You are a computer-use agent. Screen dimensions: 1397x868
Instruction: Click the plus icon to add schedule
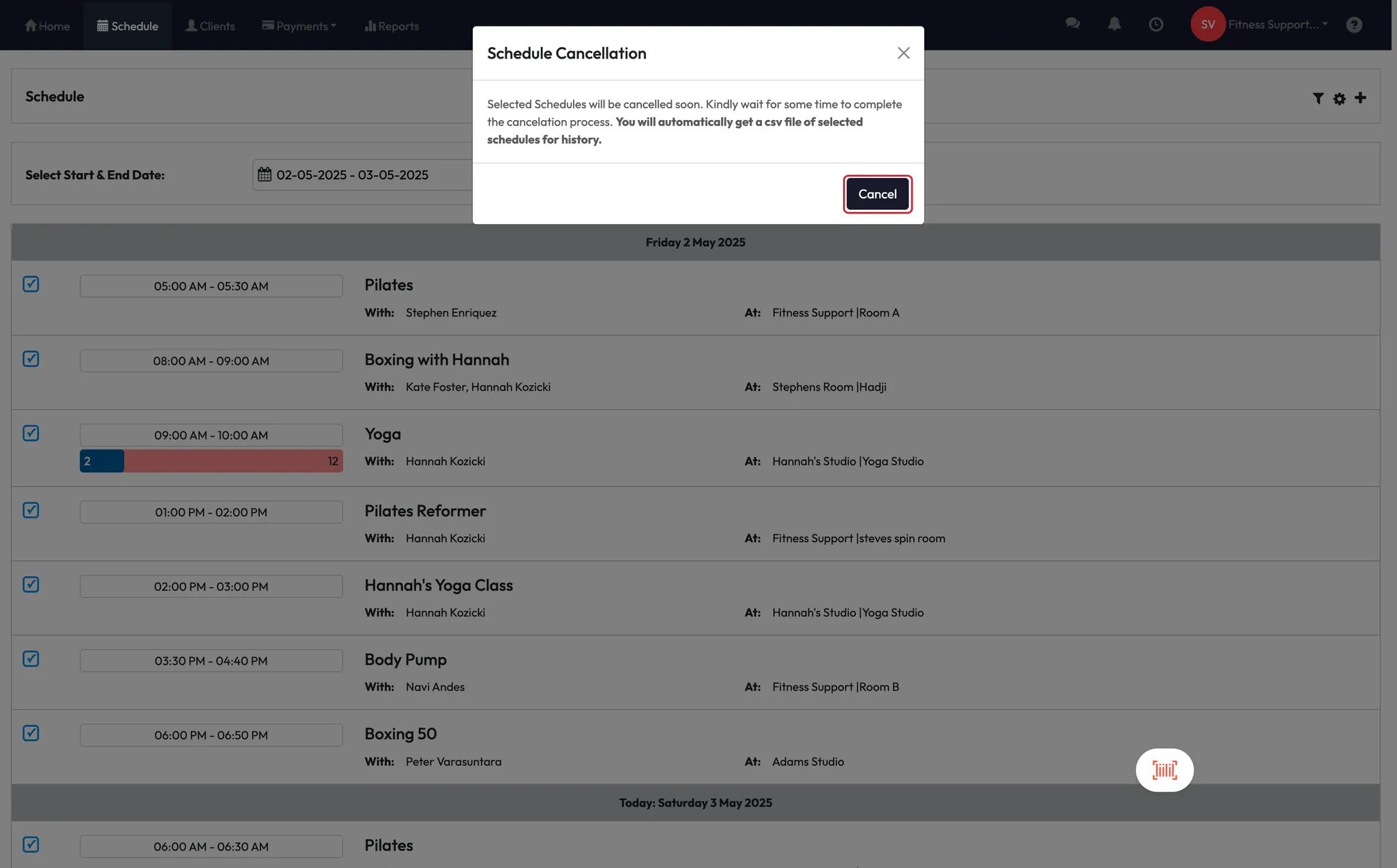[x=1360, y=98]
